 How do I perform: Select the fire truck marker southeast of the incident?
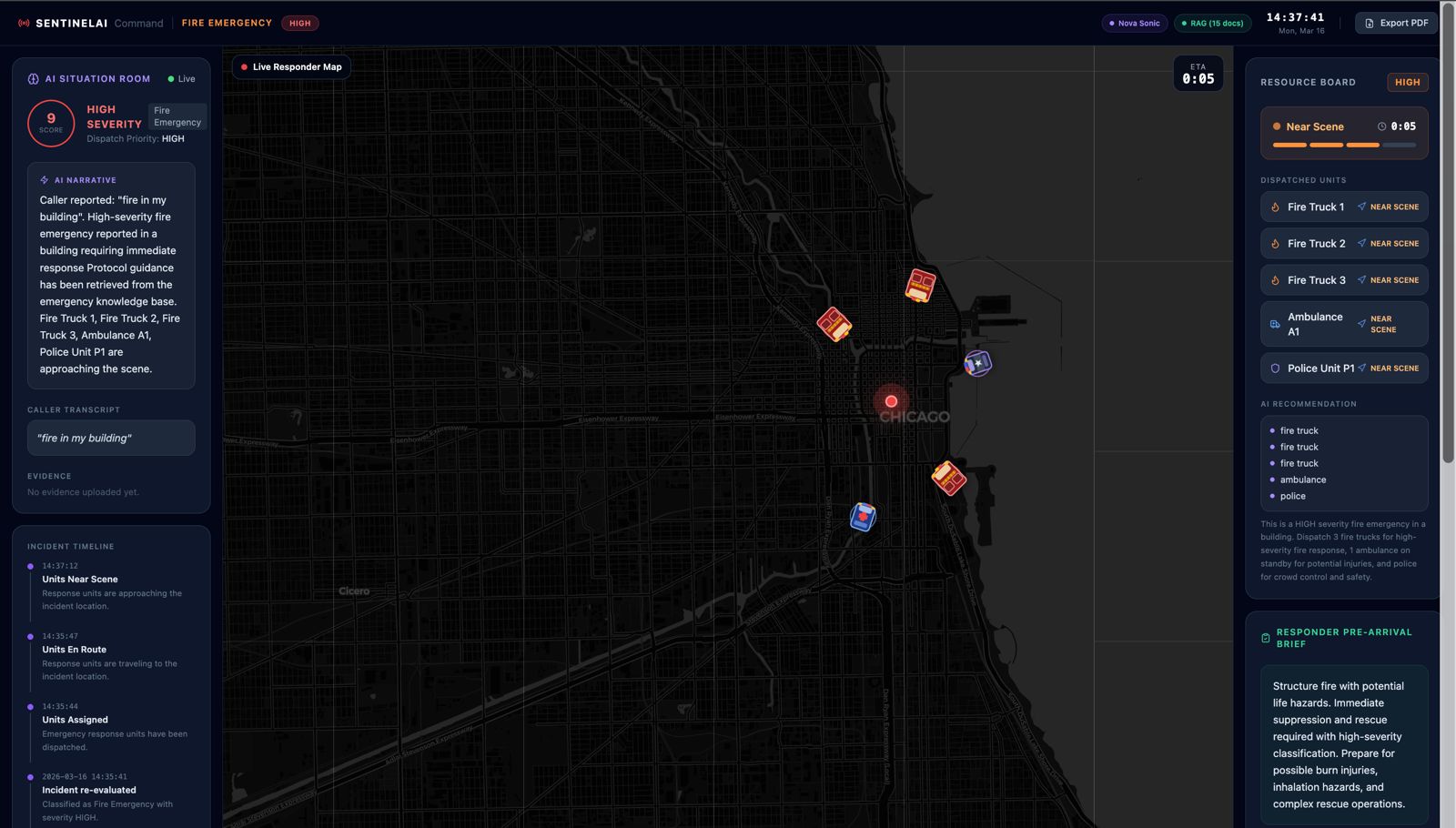[948, 478]
